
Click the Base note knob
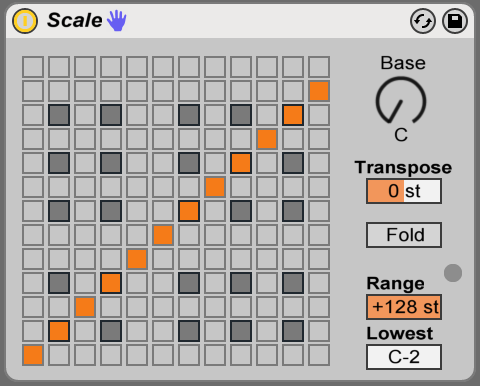point(401,101)
